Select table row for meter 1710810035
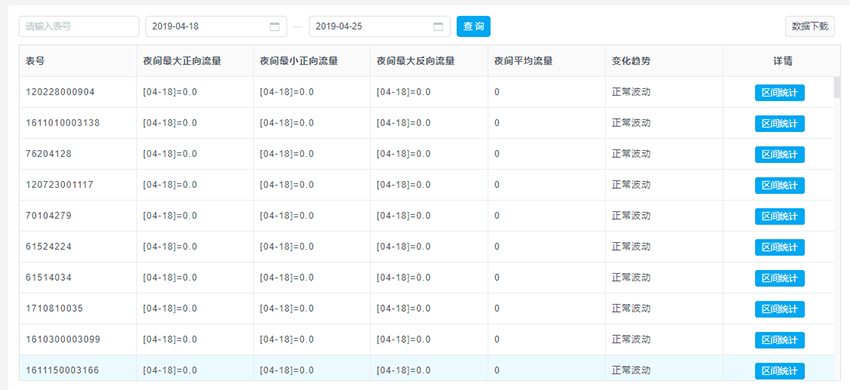The height and width of the screenshot is (390, 850). coord(427,309)
